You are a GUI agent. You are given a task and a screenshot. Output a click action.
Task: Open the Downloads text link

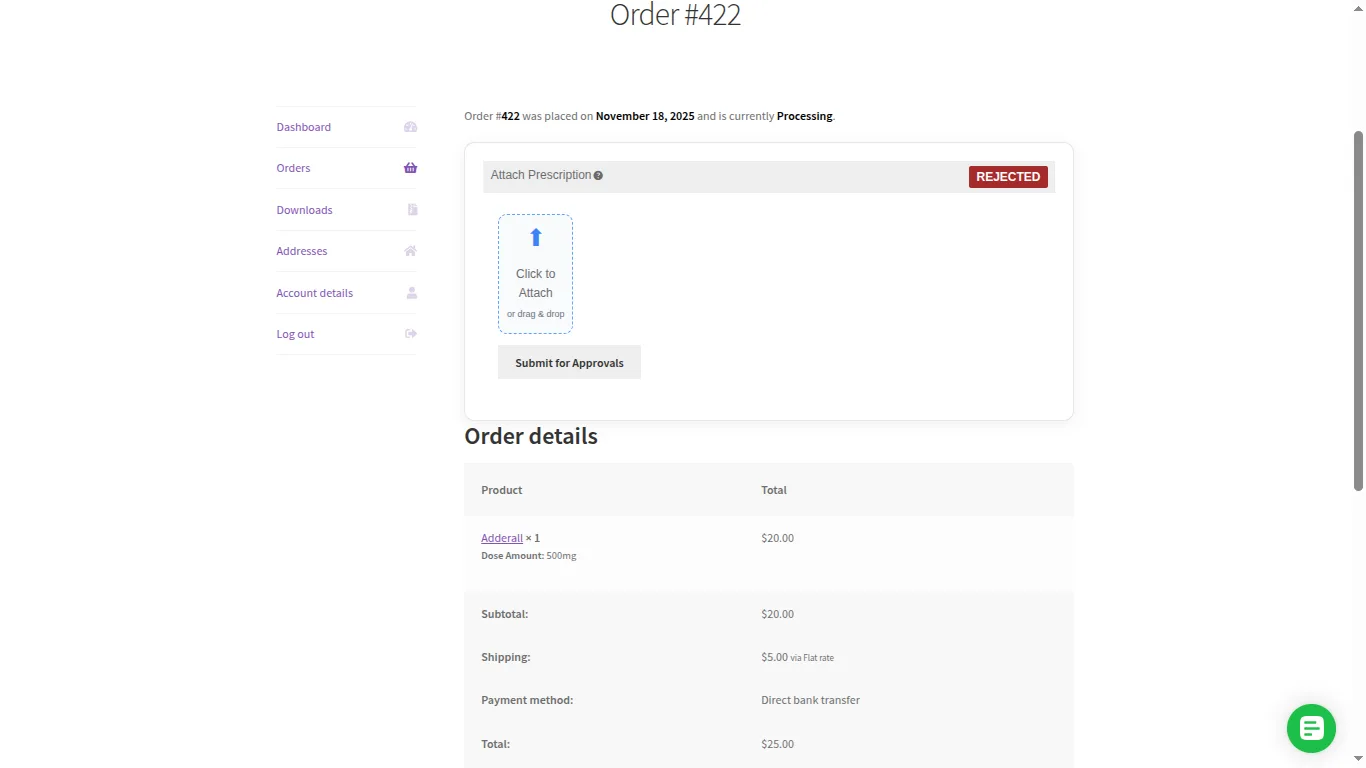[304, 210]
